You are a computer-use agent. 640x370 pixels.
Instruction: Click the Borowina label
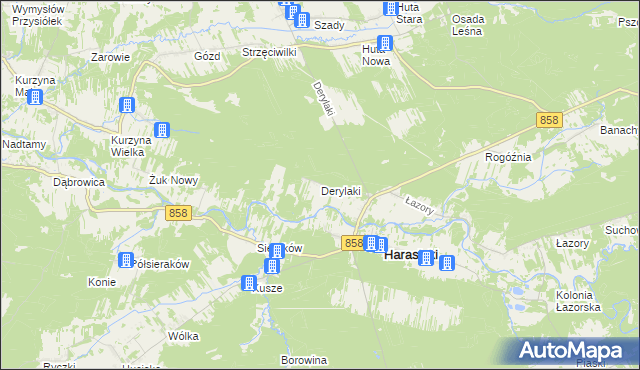pos(304,360)
